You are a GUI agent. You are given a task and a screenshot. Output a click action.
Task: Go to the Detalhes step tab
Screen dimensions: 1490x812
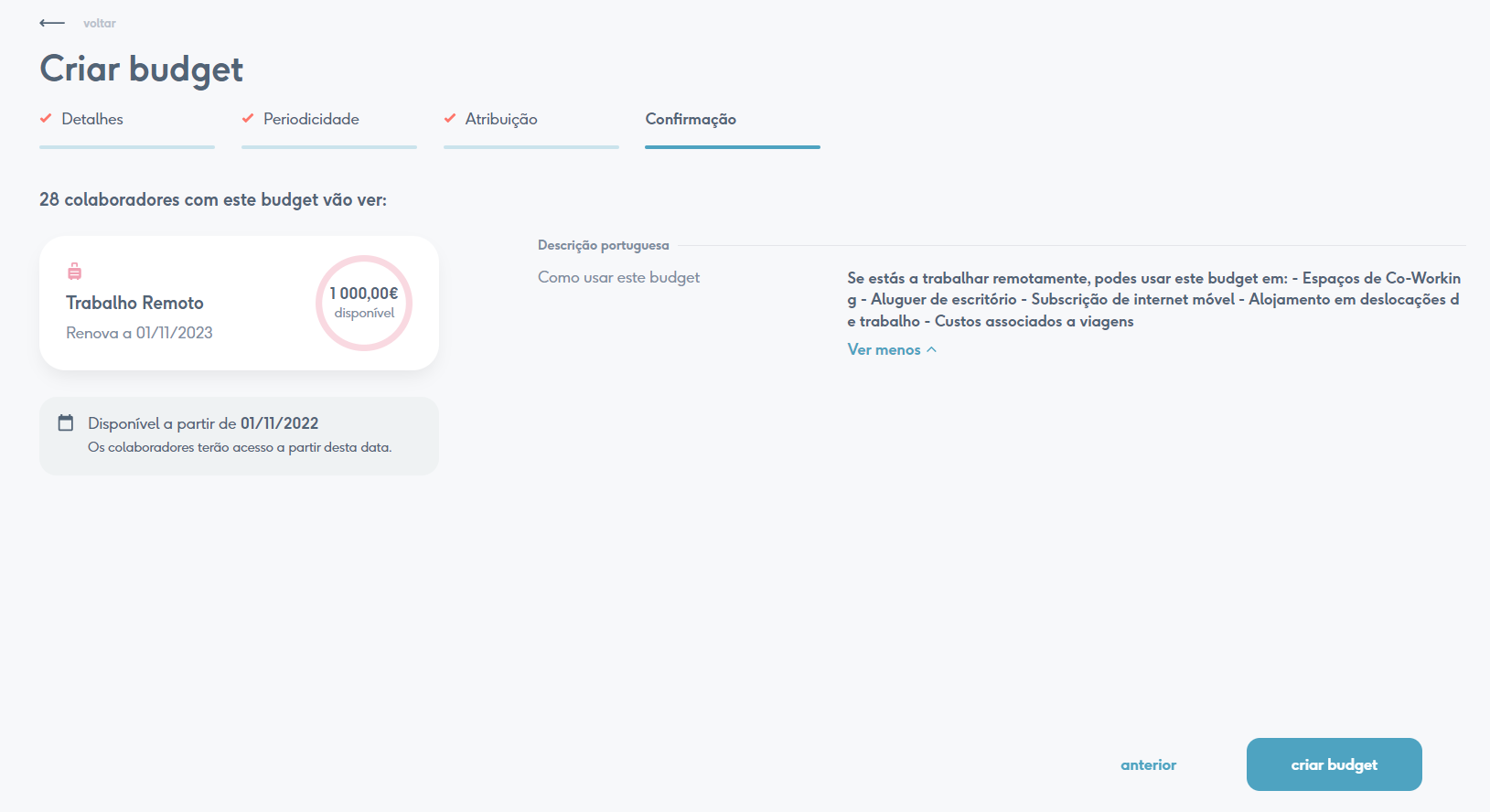click(x=92, y=119)
